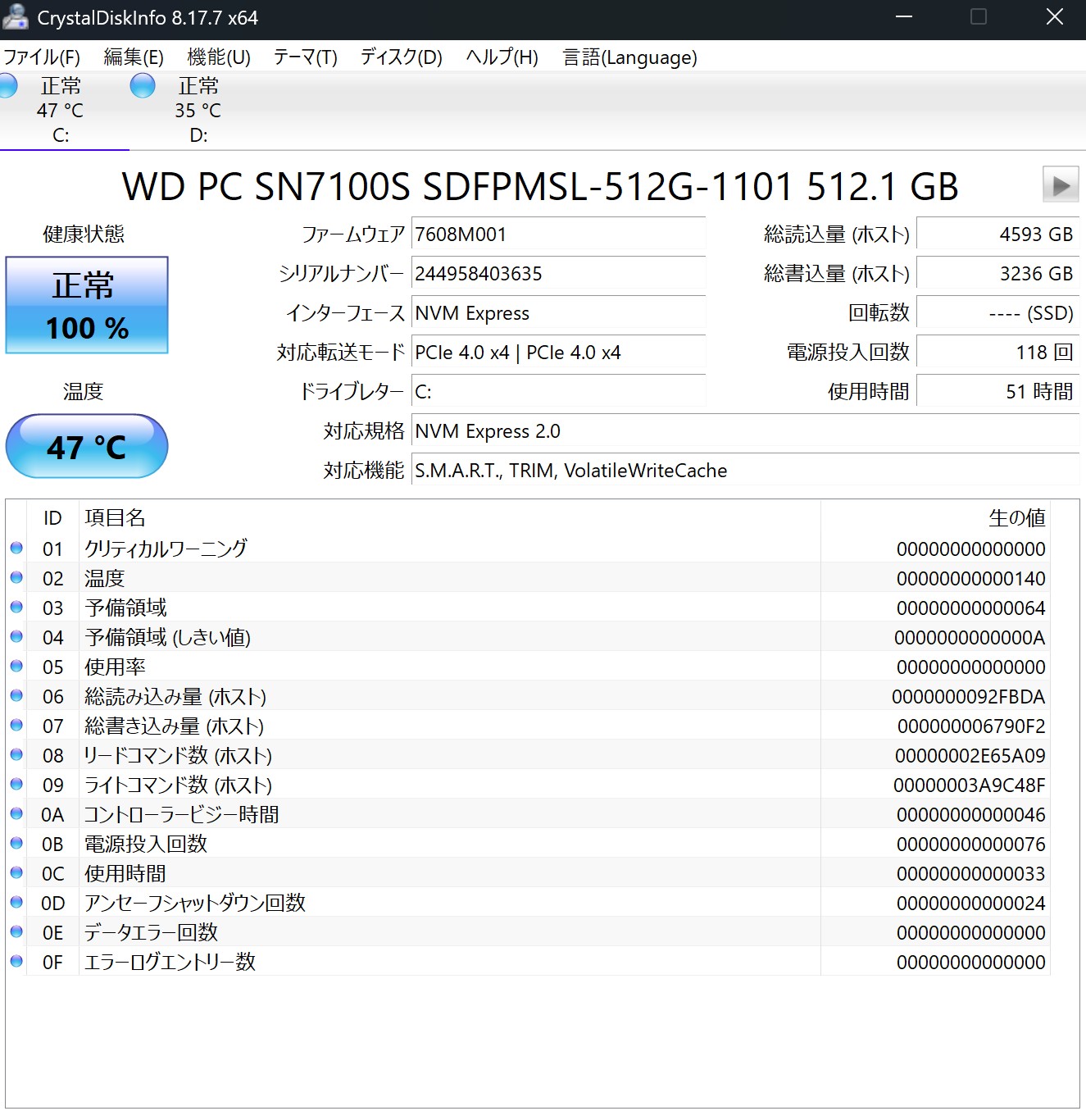The width and height of the screenshot is (1086, 1120).
Task: Select row 03 予備領域
Action: 528,608
